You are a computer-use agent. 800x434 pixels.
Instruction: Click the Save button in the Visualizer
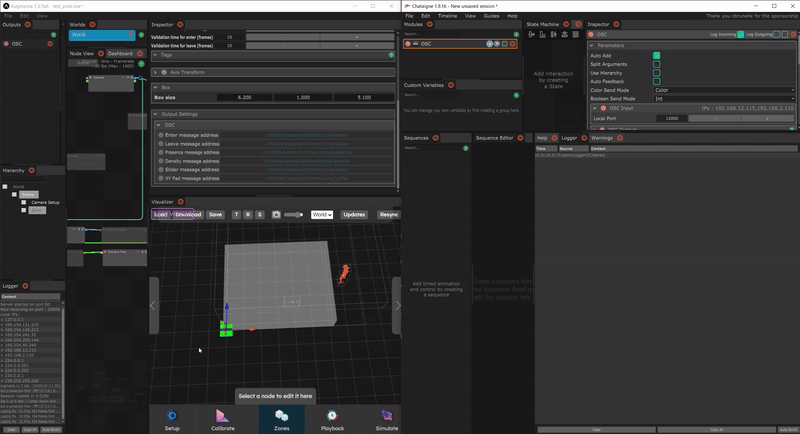(215, 214)
